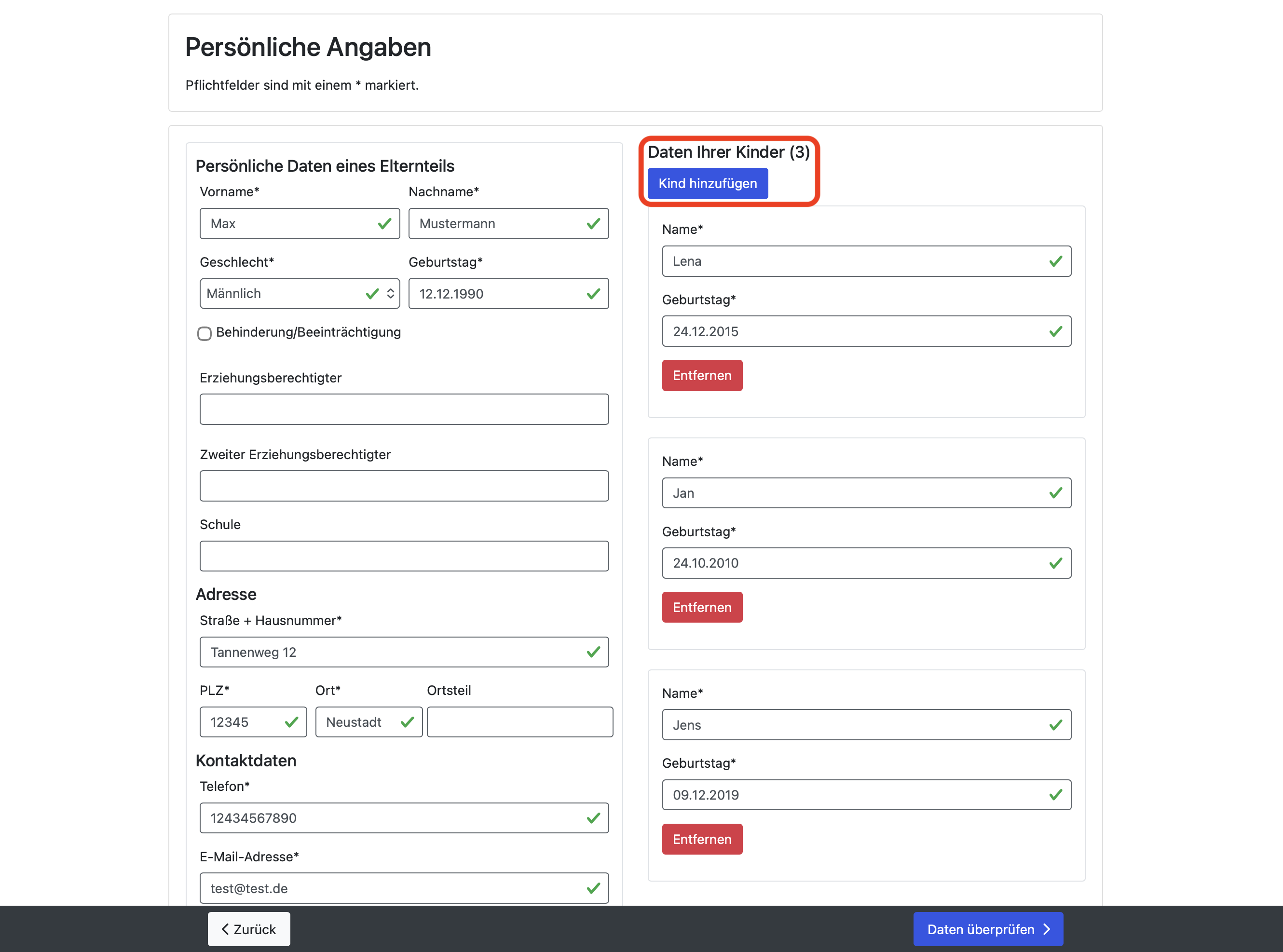This screenshot has height=952, width=1283.
Task: Click the checkmark in Lena name field
Action: click(x=1055, y=261)
